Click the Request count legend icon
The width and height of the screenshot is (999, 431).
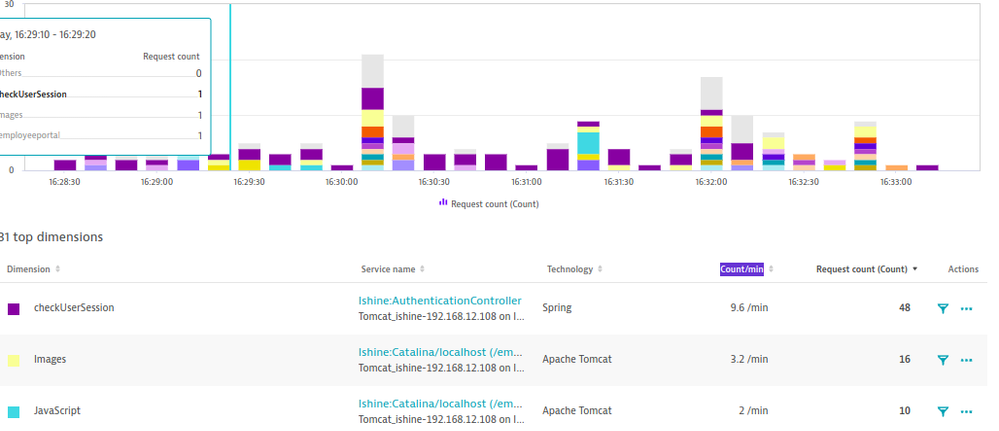pyautogui.click(x=443, y=203)
